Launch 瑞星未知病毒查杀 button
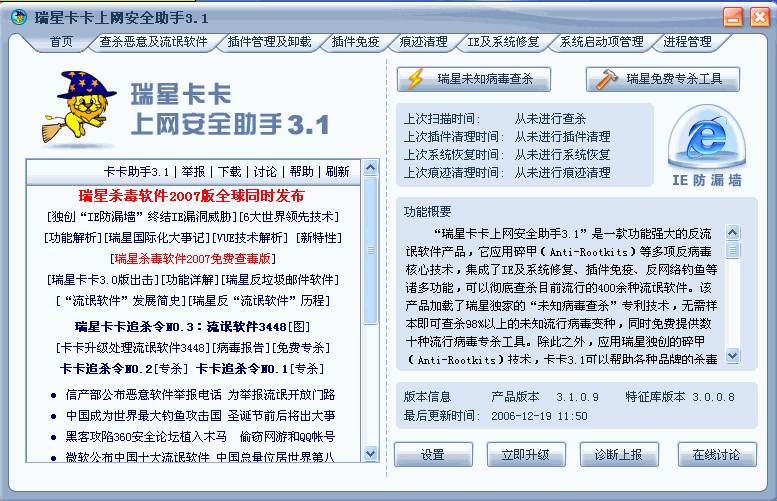The height and width of the screenshot is (501, 777). click(x=474, y=79)
